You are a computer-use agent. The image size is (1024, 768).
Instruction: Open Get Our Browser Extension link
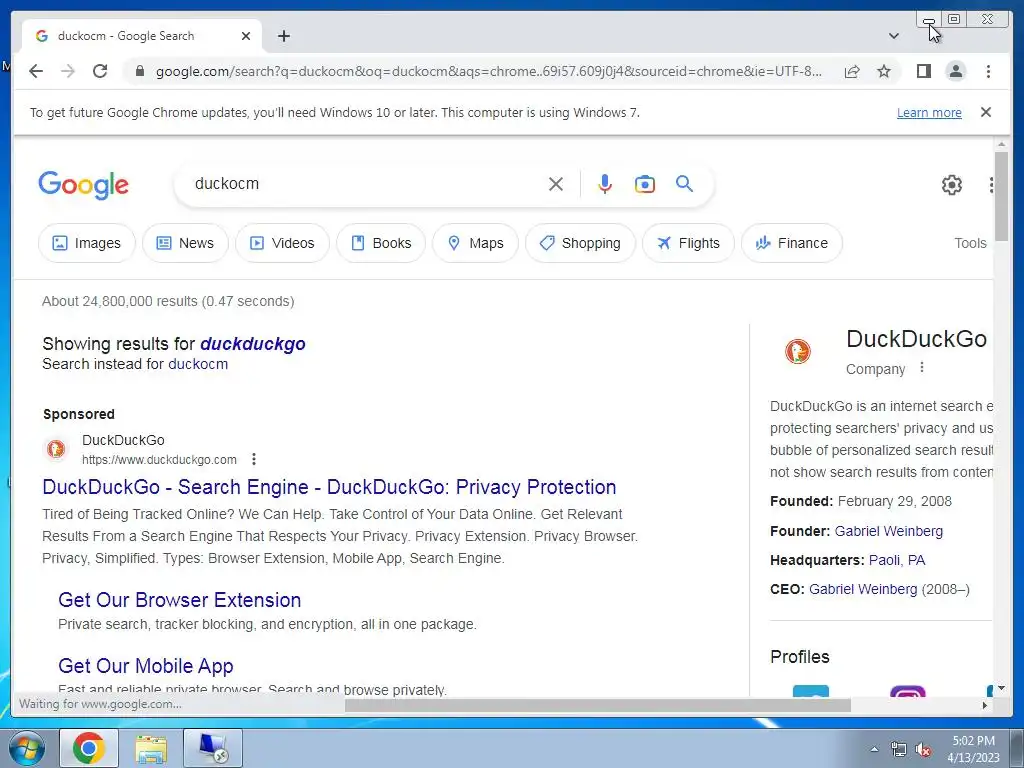point(180,600)
